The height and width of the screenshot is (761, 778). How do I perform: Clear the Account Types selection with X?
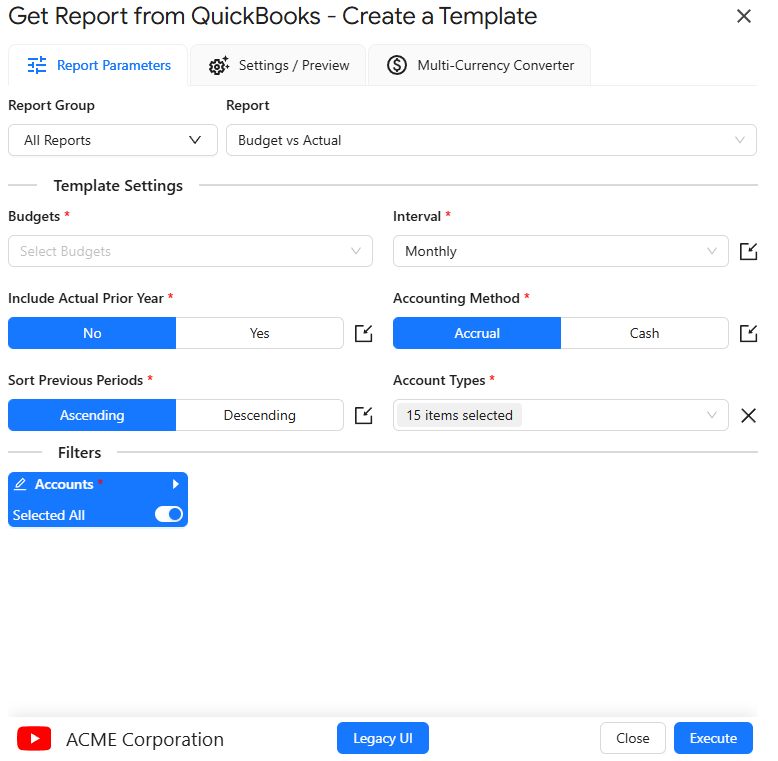748,415
